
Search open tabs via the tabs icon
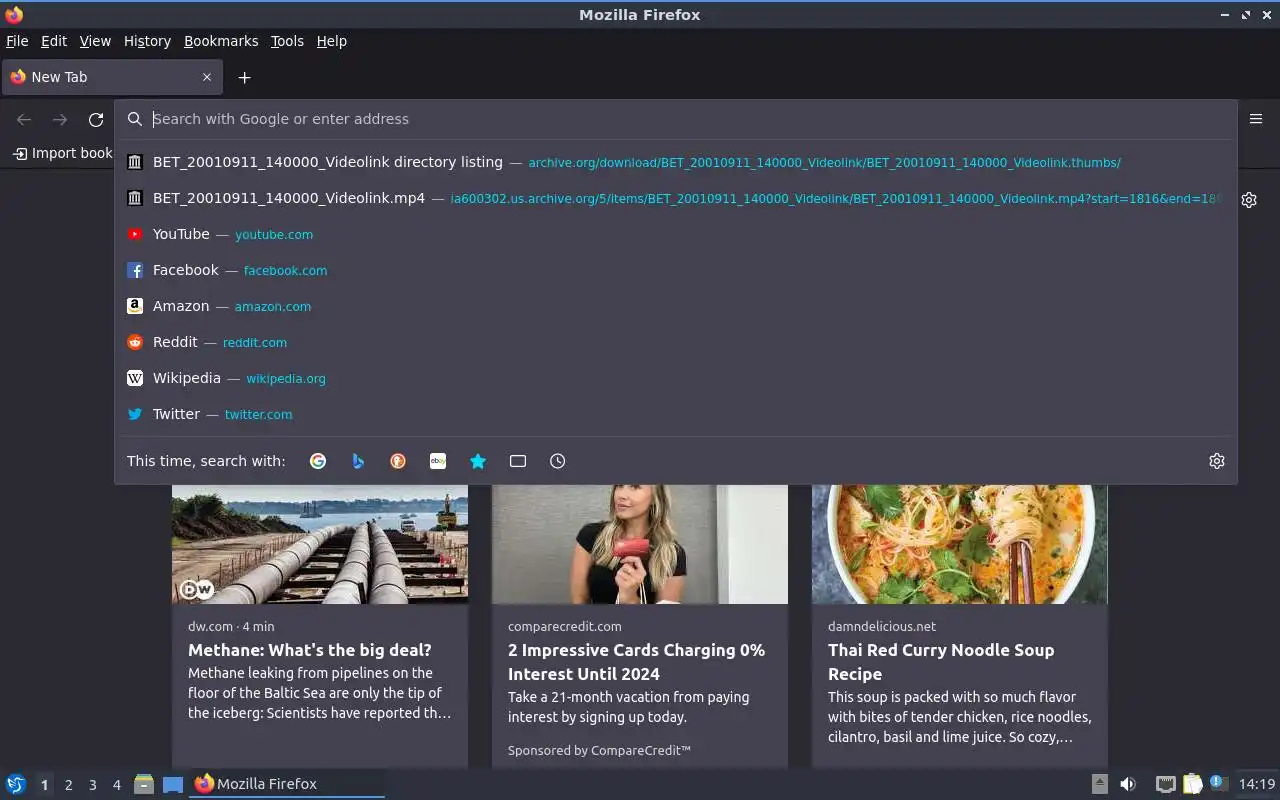pyautogui.click(x=518, y=461)
